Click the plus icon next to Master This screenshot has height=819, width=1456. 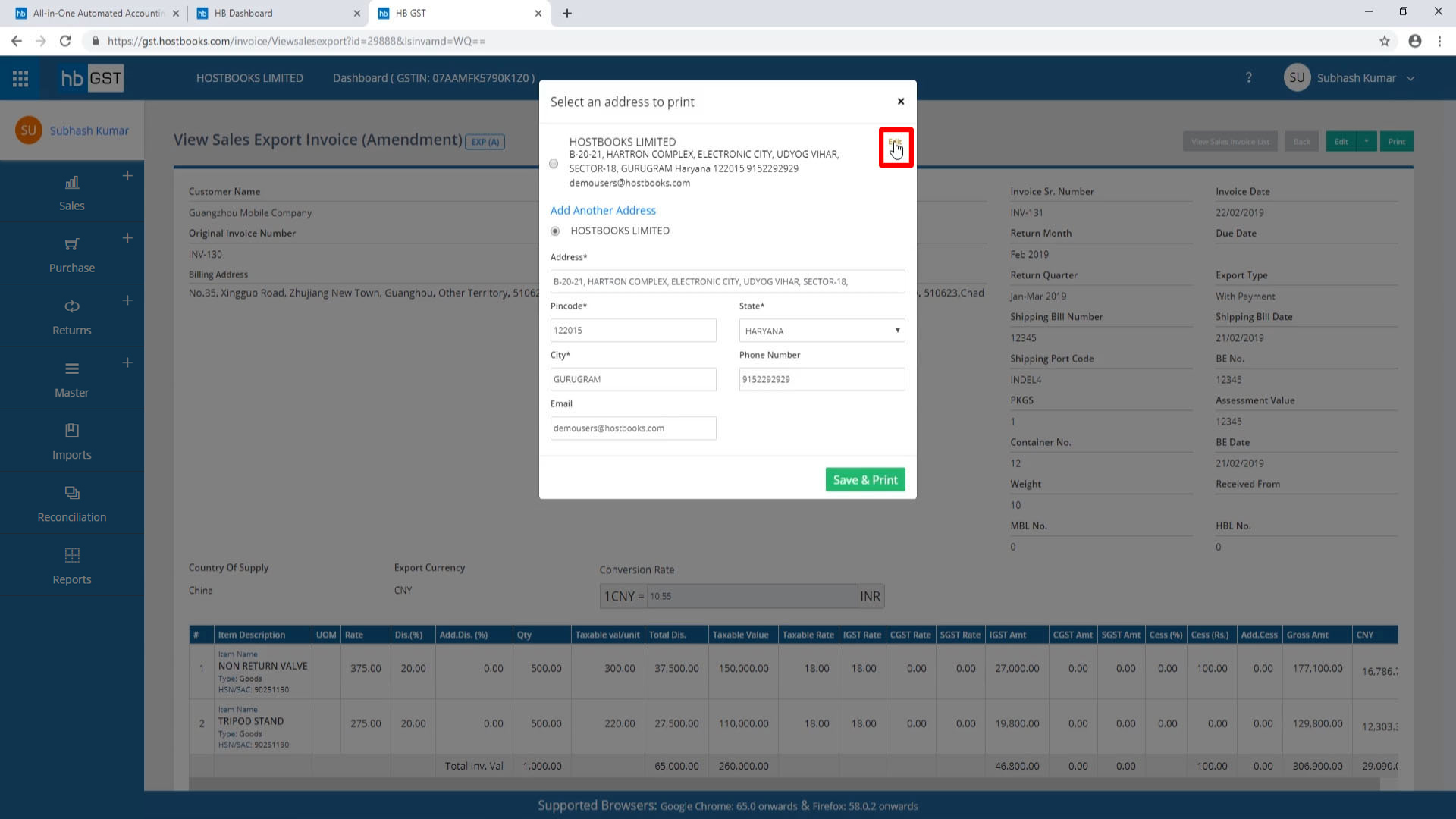click(127, 362)
